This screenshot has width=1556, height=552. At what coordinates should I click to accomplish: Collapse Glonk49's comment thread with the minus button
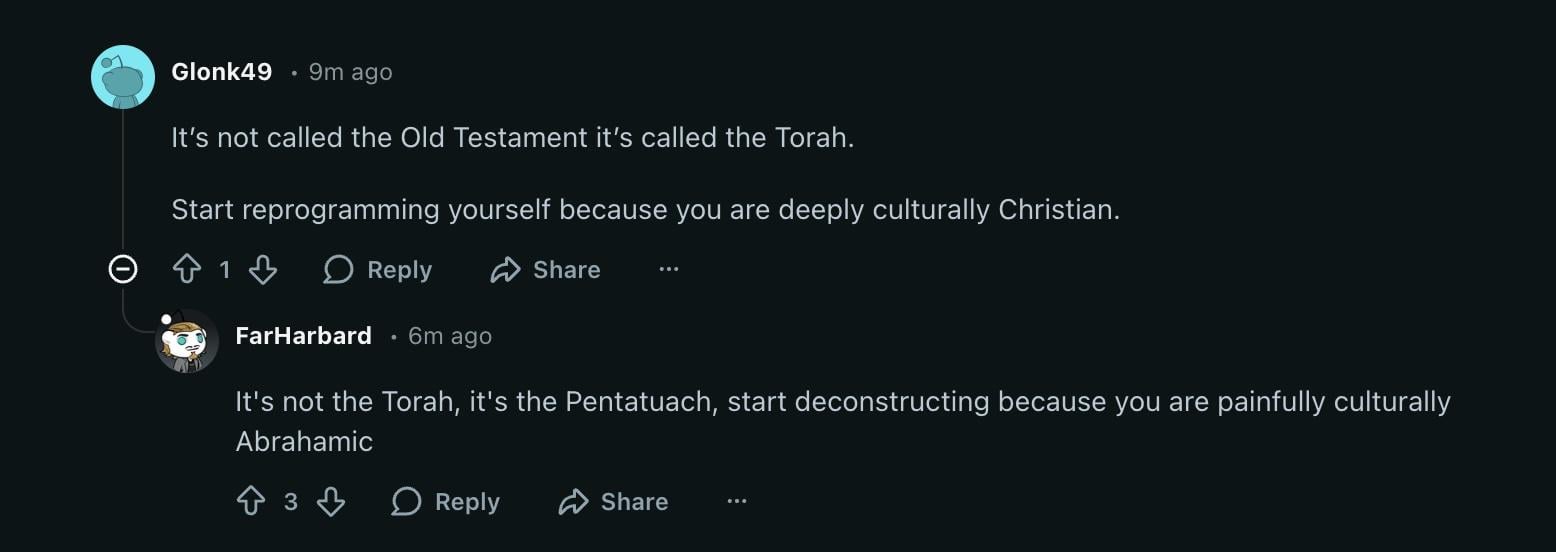coord(123,269)
